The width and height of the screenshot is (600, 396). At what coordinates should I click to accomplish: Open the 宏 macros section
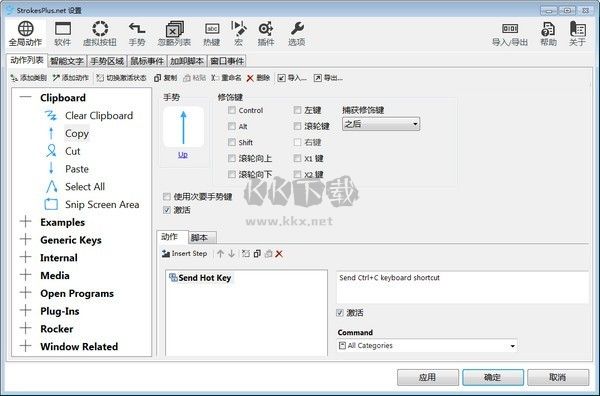click(238, 34)
